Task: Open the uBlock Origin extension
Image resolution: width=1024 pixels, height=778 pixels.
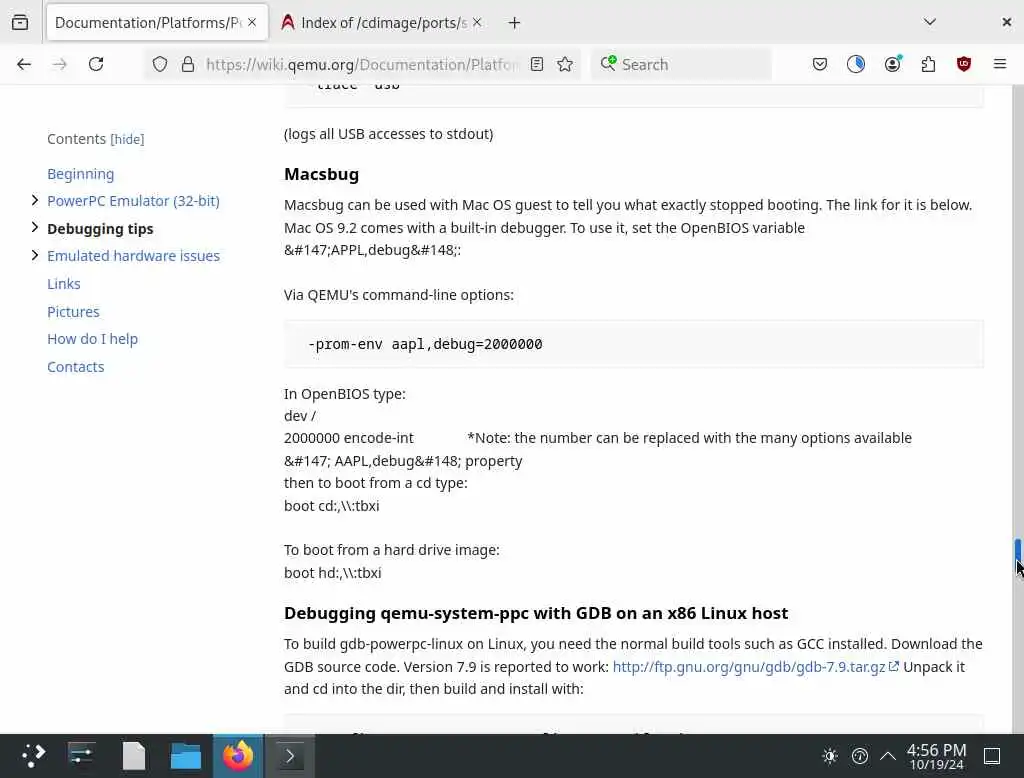Action: (x=964, y=64)
